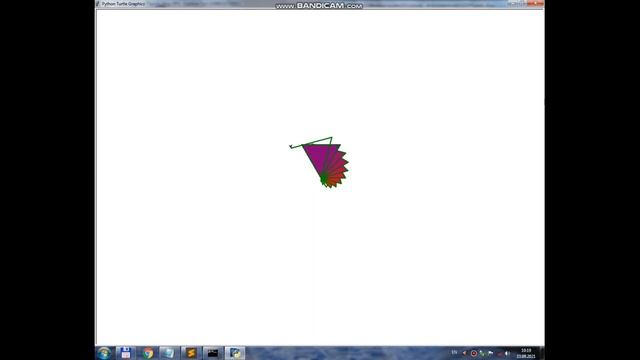Close the Python Turtle Graphics window
This screenshot has height=360, width=640.
pos(535,3)
